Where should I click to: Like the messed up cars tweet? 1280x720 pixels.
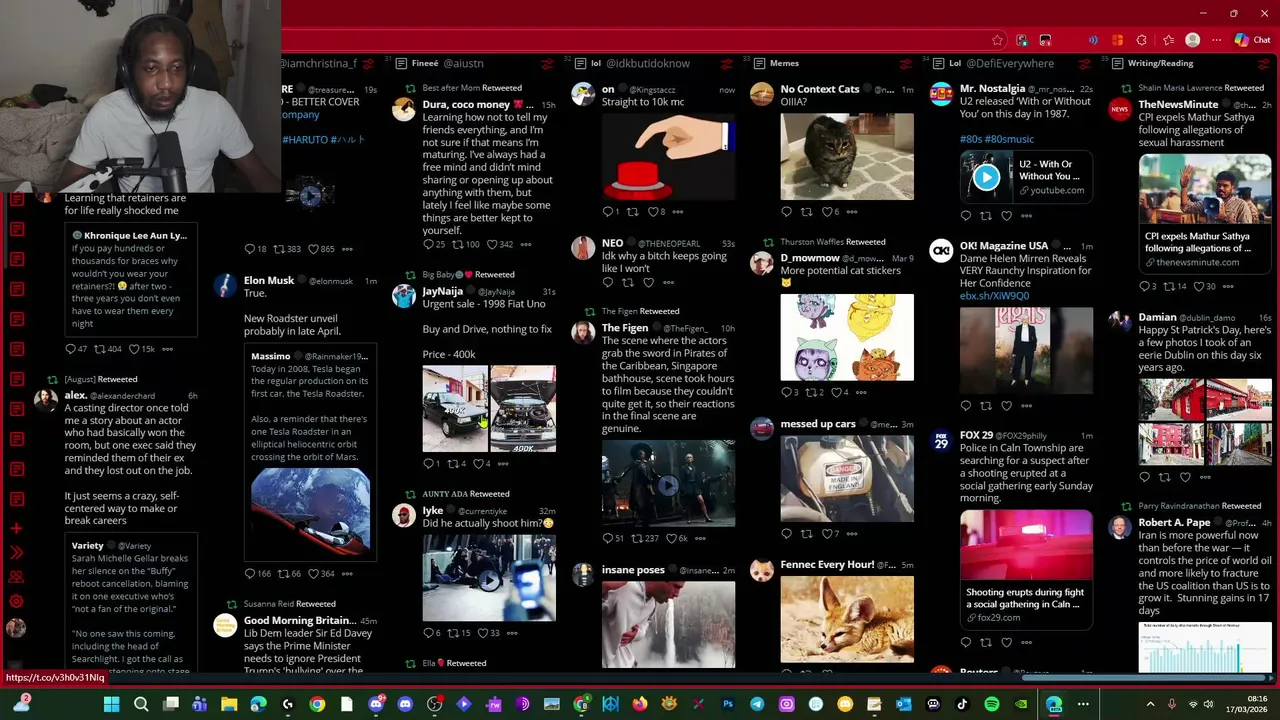[828, 533]
